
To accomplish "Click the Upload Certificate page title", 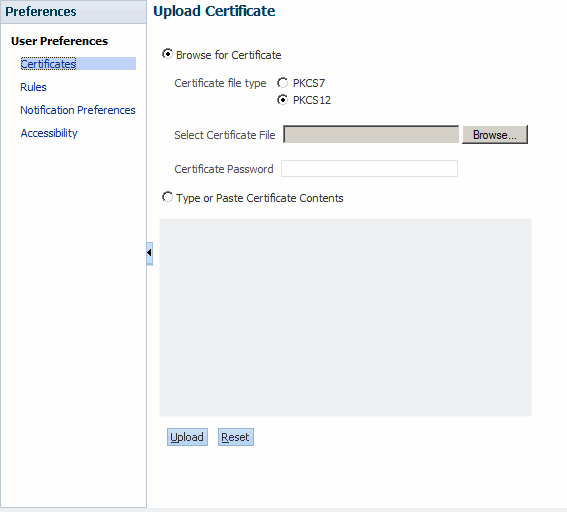I will [x=214, y=11].
